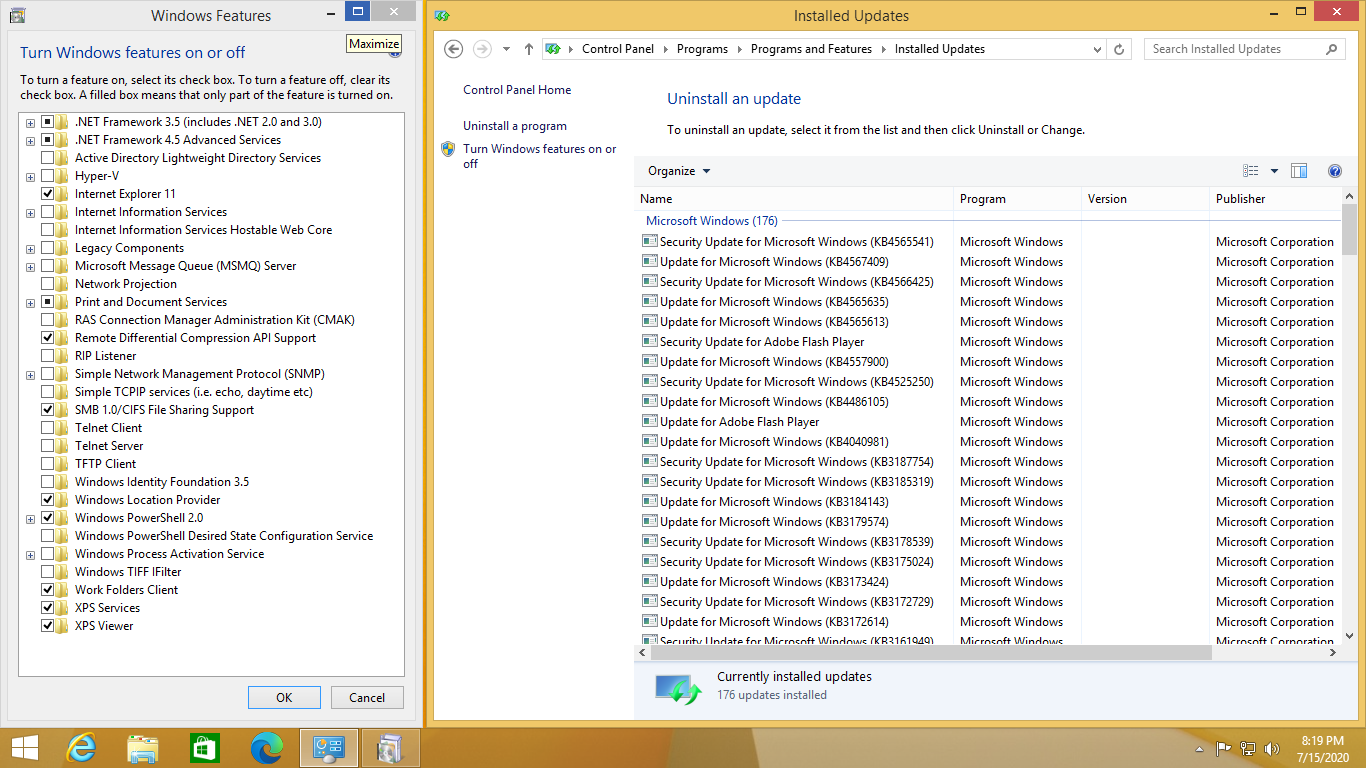Toggle Work Folders Client checkbox
The width and height of the screenshot is (1366, 768).
(x=48, y=590)
